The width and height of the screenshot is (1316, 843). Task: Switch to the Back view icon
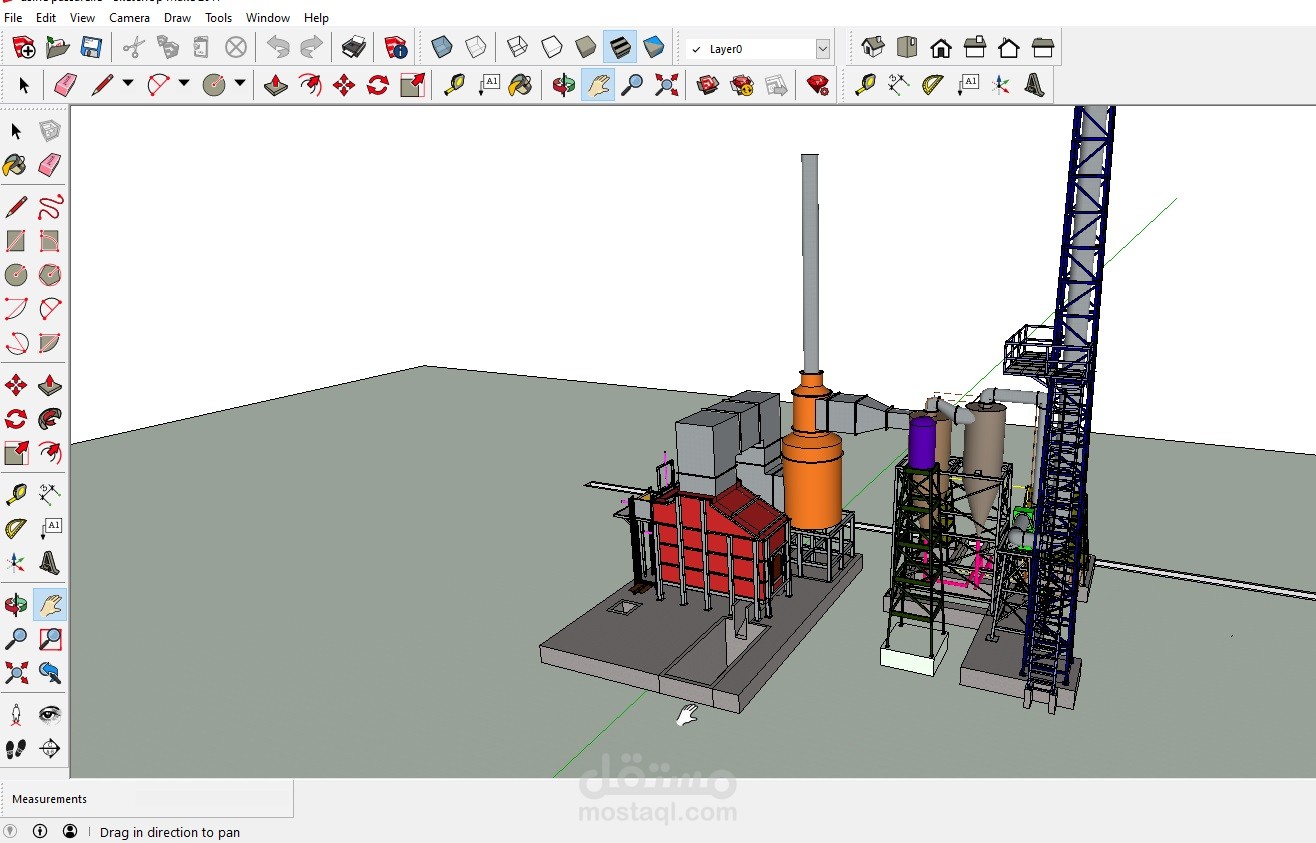coord(1009,47)
